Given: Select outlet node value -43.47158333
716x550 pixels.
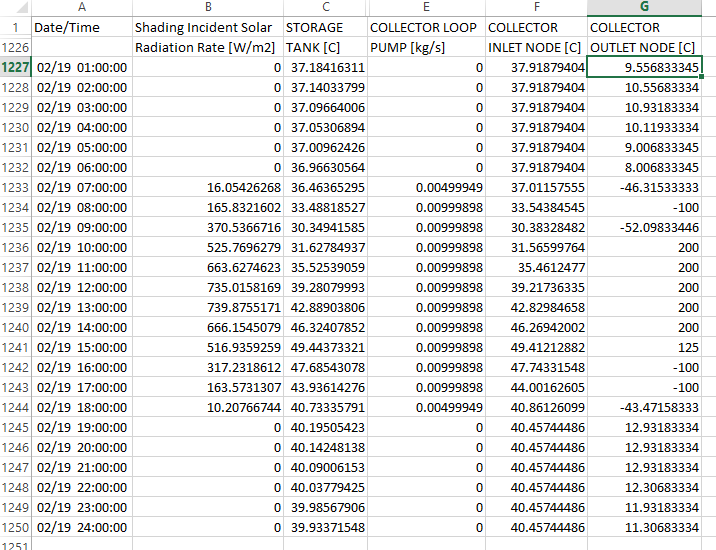Looking at the screenshot, I should pos(644,407).
